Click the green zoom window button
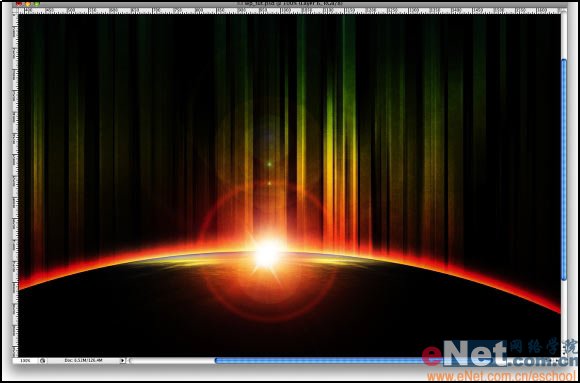This screenshot has height=383, width=580. click(x=37, y=4)
